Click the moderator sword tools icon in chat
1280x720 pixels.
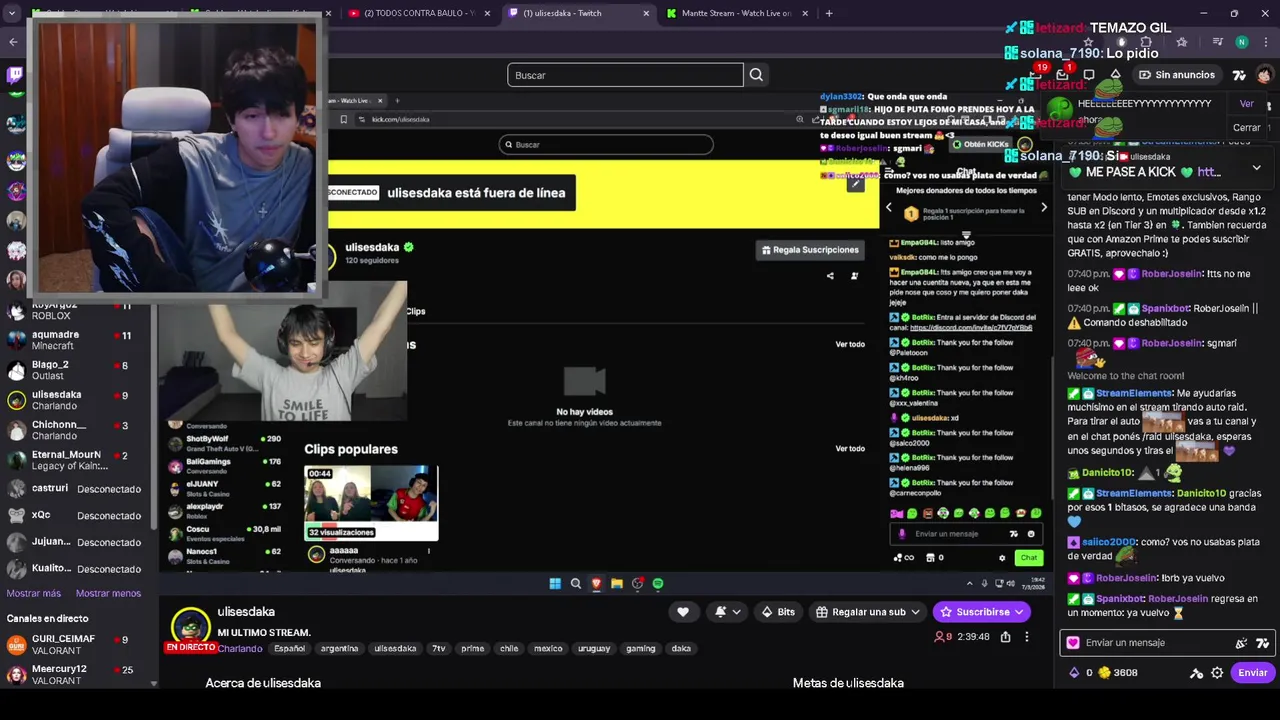1196,673
